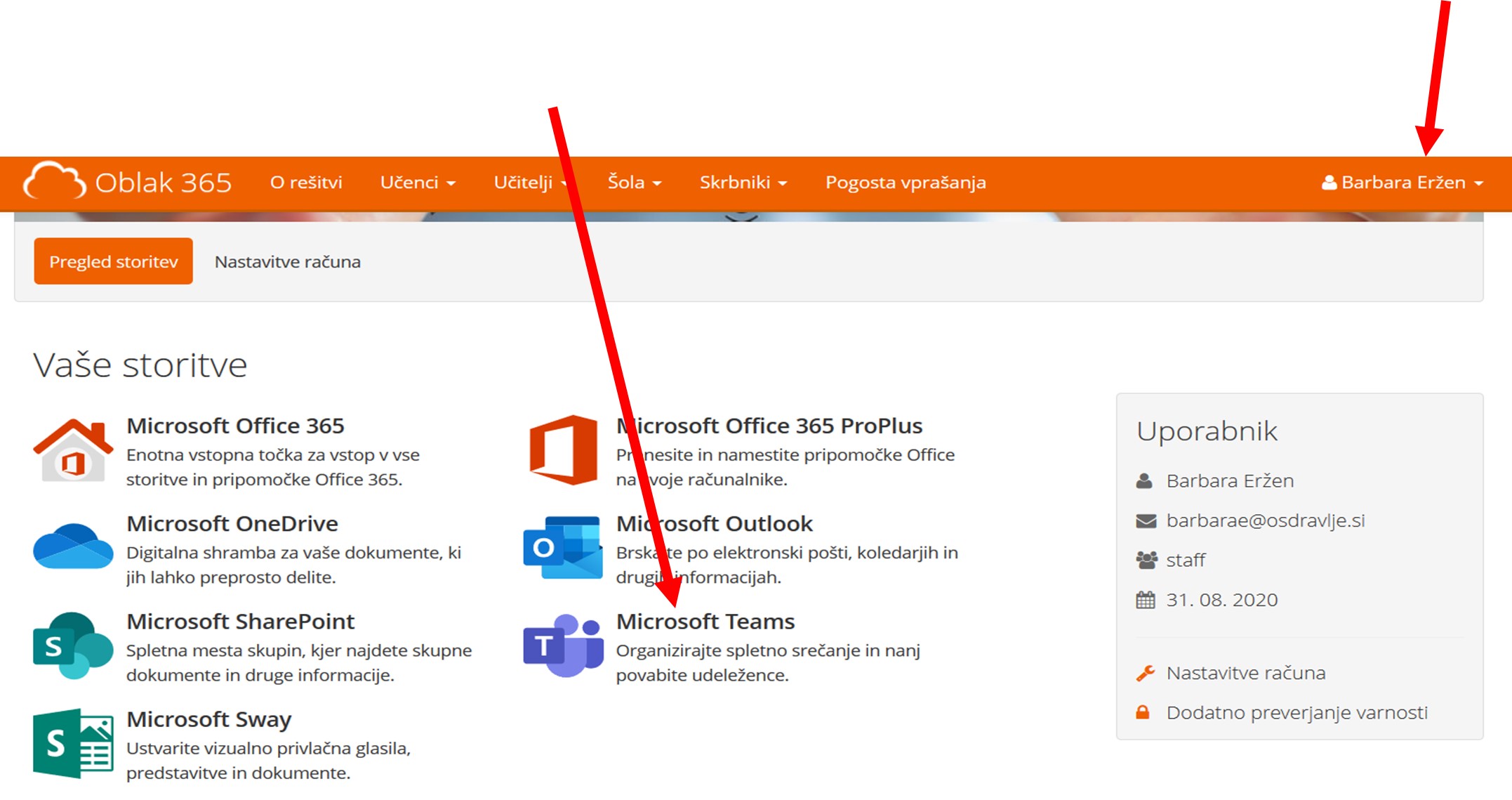Screen dimensions: 1512x800
Task: Expand the Učitelji dropdown menu
Action: point(531,183)
